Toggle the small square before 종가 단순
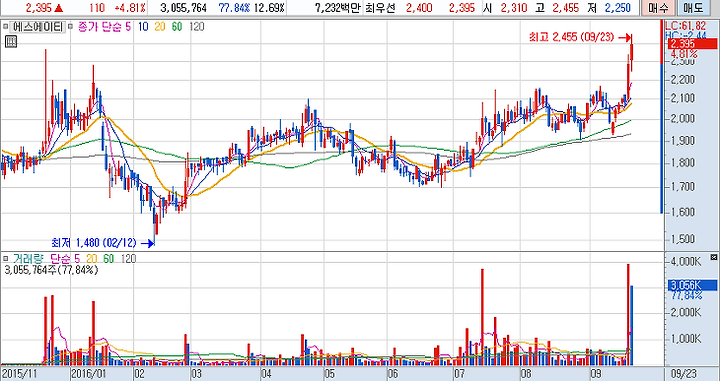This screenshot has width=720, height=381. [70, 27]
